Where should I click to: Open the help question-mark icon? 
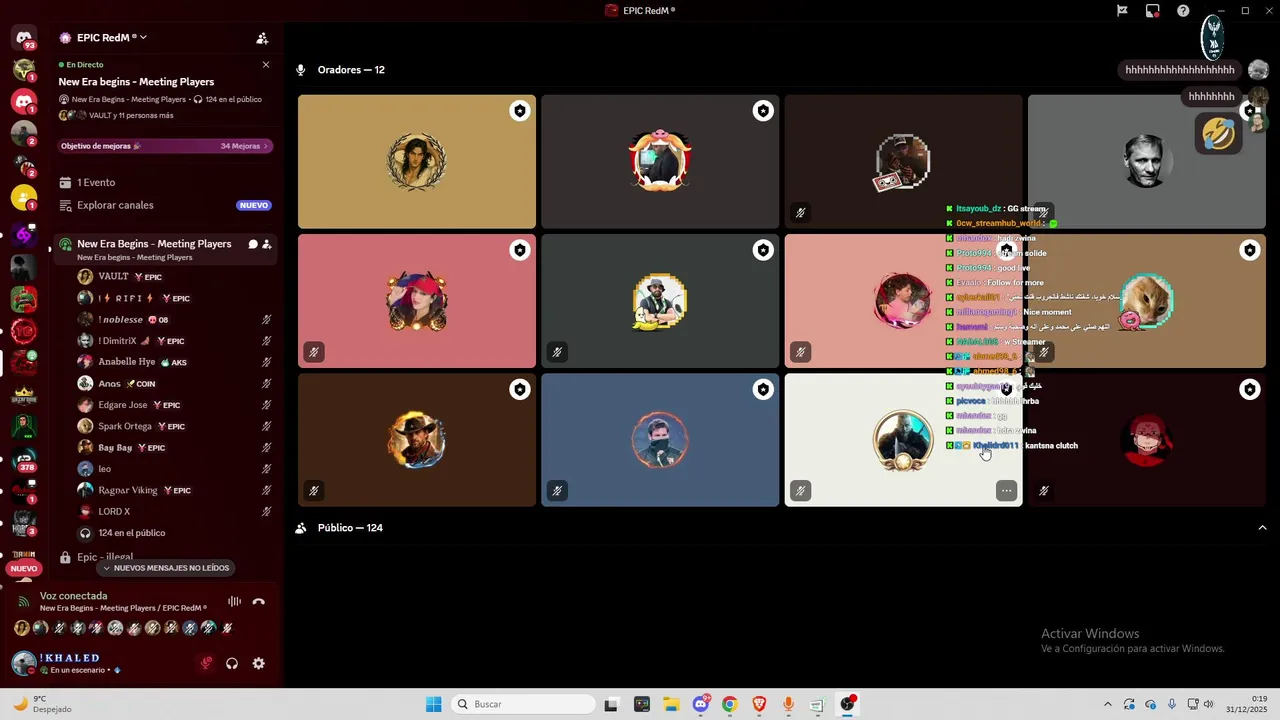point(1183,11)
